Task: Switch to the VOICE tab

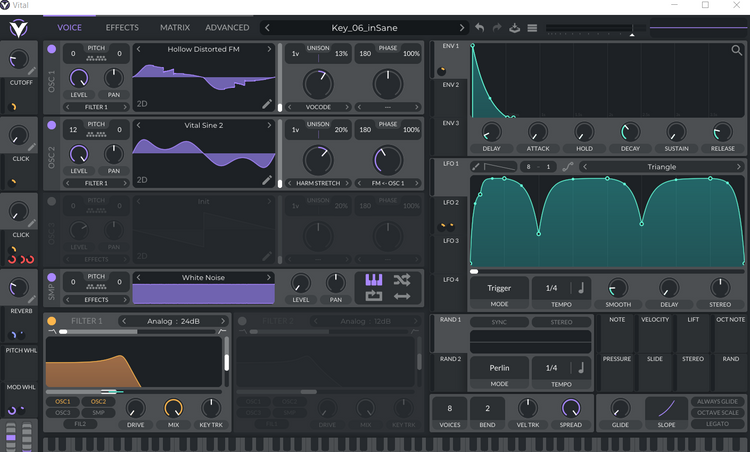Action: [69, 28]
